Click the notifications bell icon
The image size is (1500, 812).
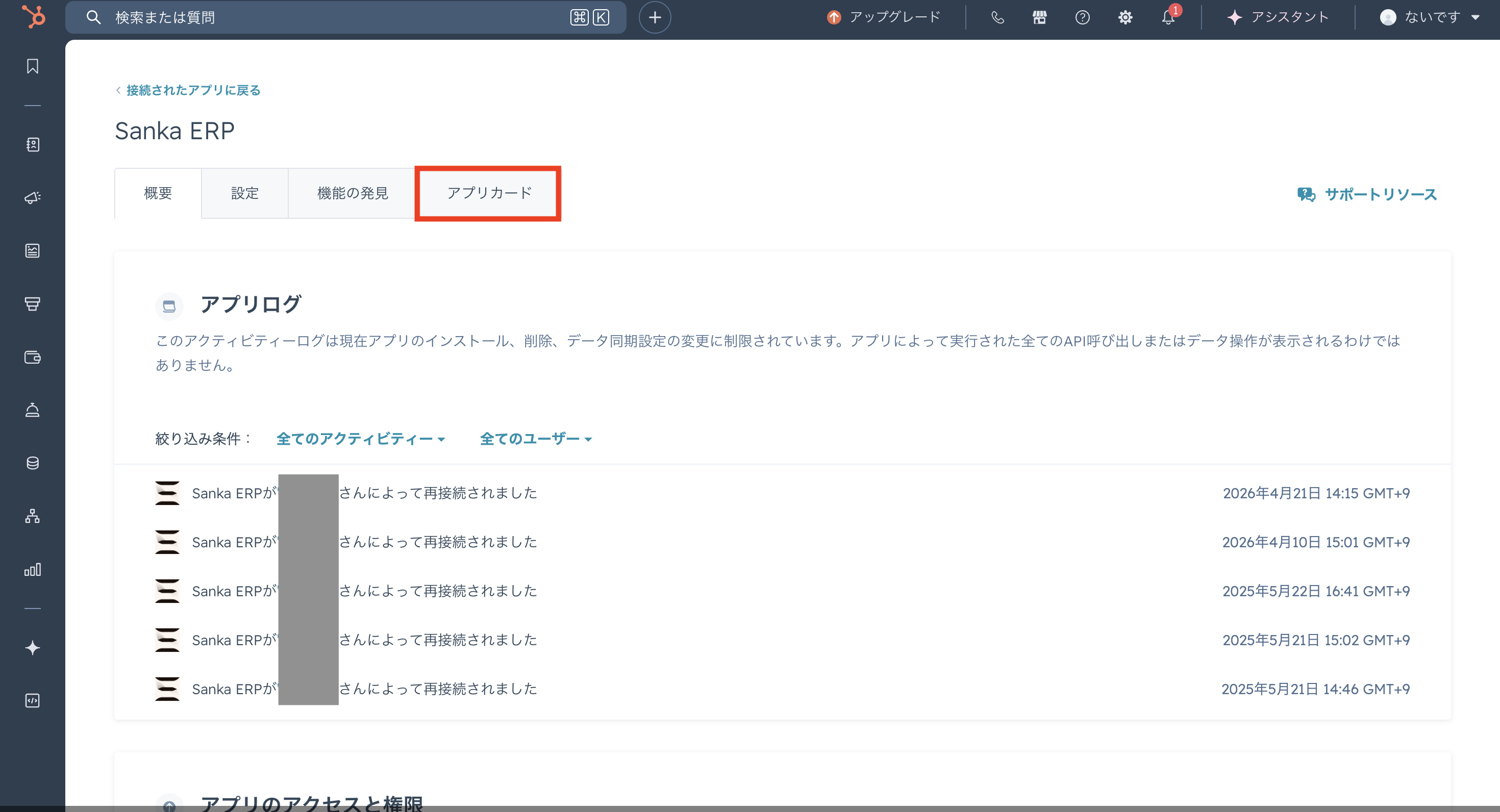click(1168, 17)
